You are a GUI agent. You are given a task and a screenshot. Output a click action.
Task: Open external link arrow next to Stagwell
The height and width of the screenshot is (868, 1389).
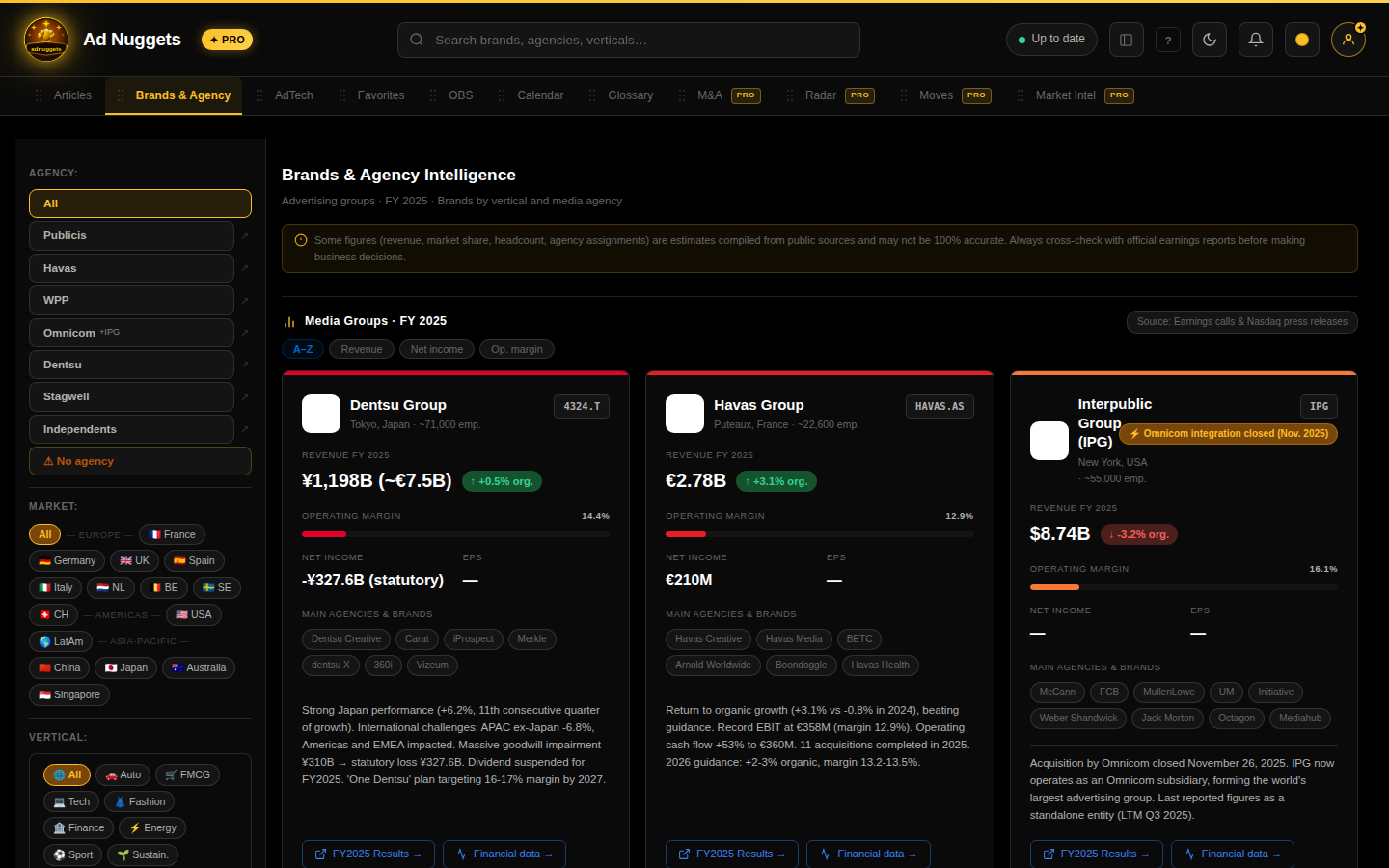pos(245,396)
